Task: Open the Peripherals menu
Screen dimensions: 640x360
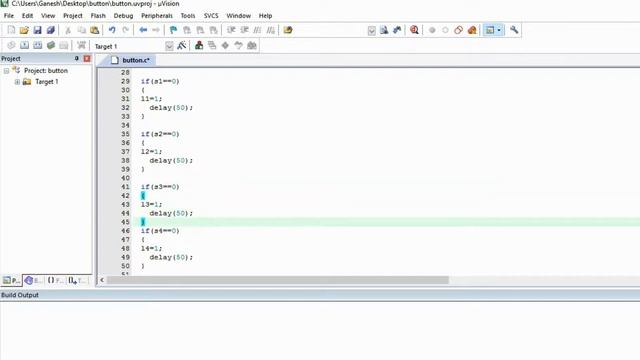Action: [x=157, y=16]
